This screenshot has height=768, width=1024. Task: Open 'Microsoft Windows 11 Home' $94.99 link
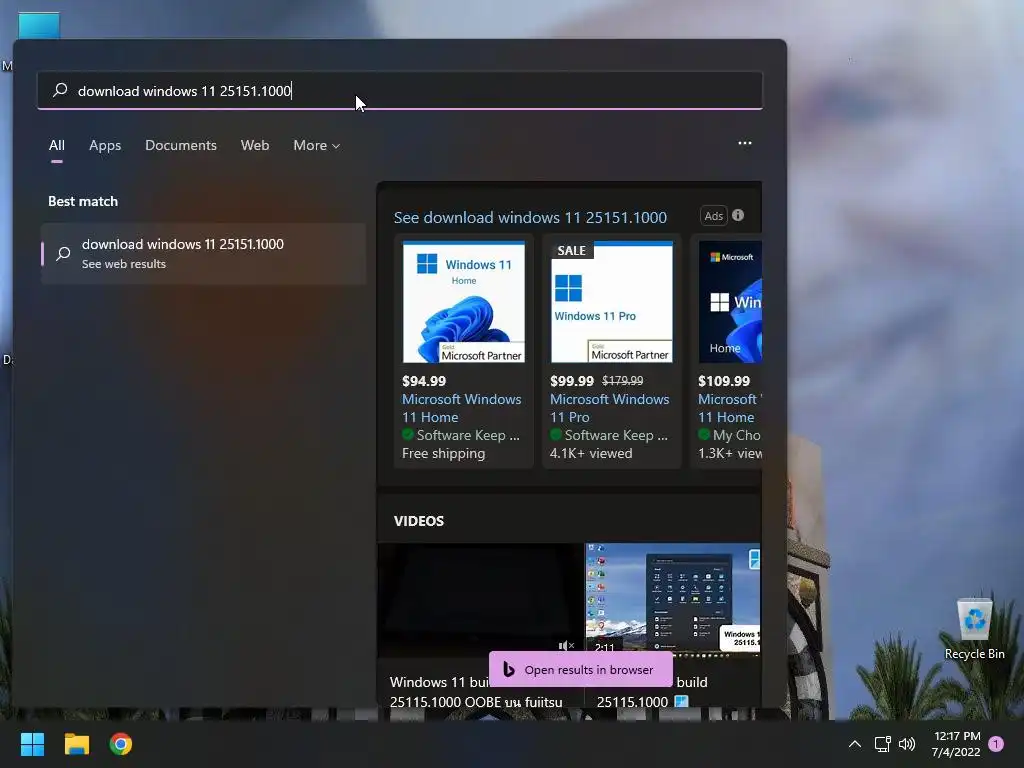click(462, 408)
